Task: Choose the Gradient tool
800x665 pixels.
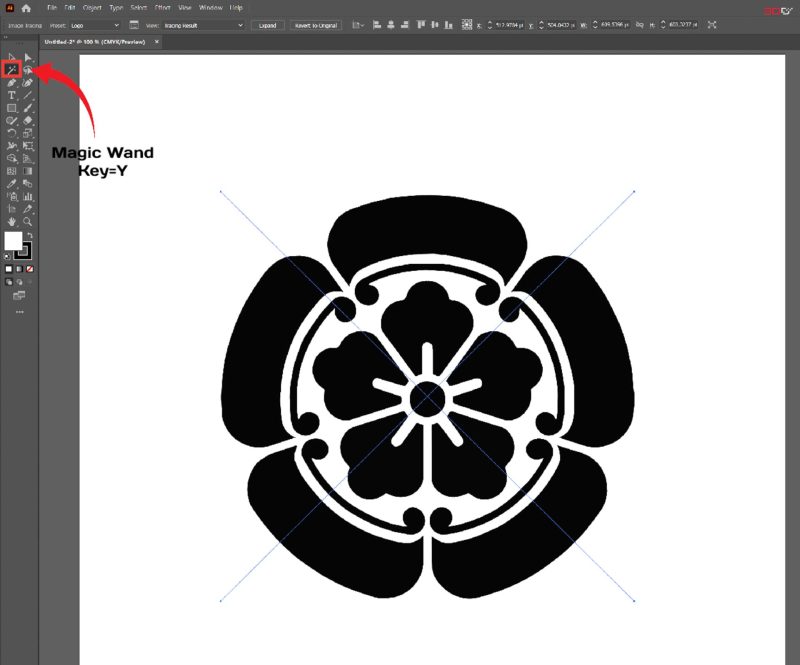Action: (28, 171)
